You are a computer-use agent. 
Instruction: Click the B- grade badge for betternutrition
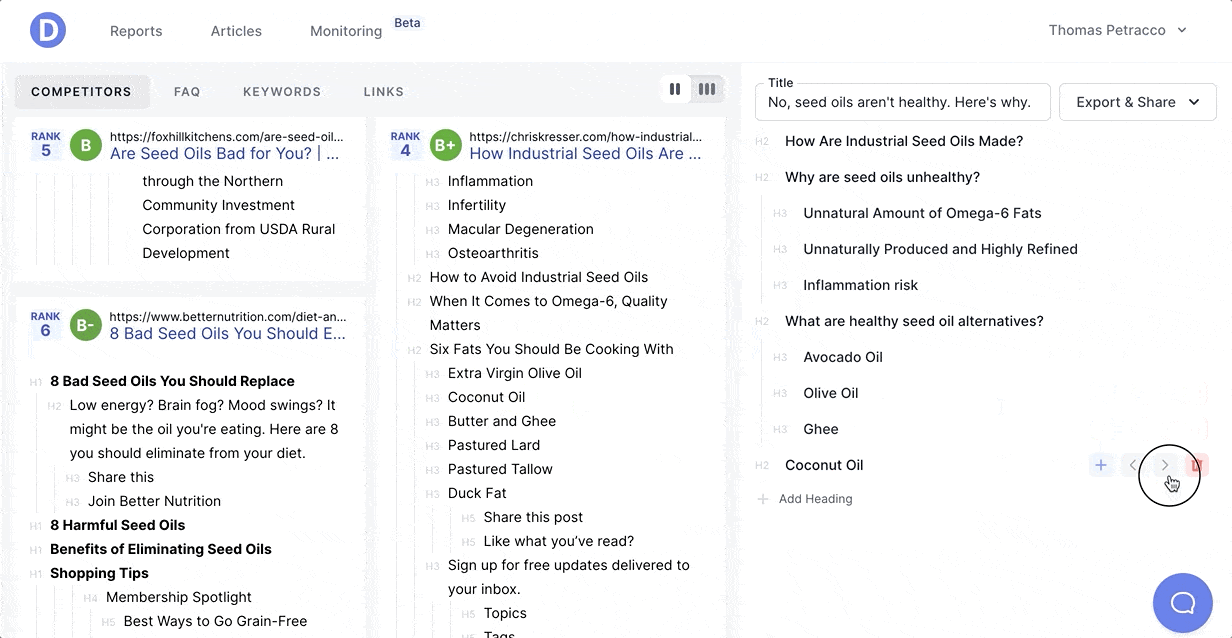click(86, 326)
